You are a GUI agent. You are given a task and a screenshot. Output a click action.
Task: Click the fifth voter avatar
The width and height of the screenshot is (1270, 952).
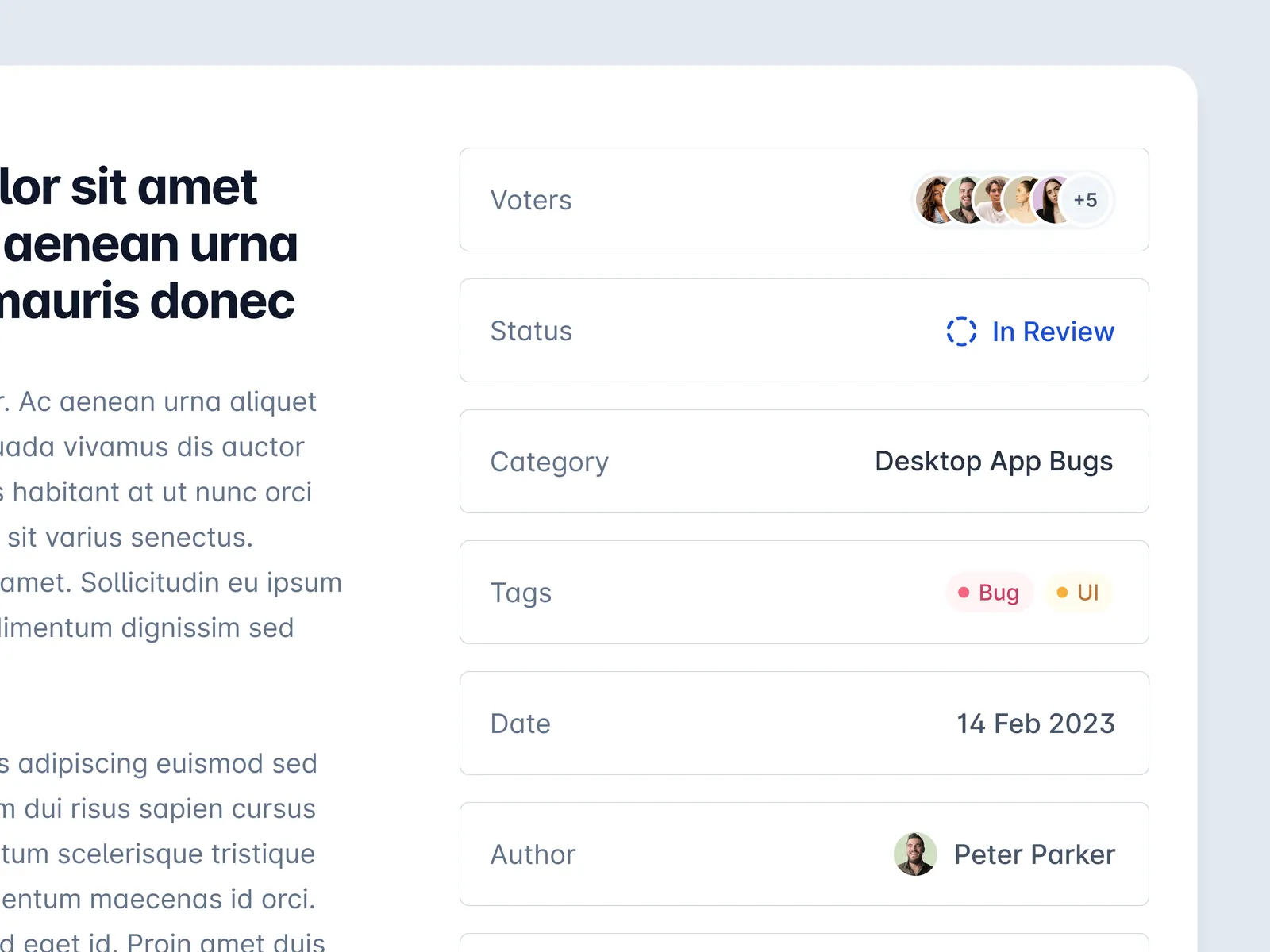point(1054,200)
